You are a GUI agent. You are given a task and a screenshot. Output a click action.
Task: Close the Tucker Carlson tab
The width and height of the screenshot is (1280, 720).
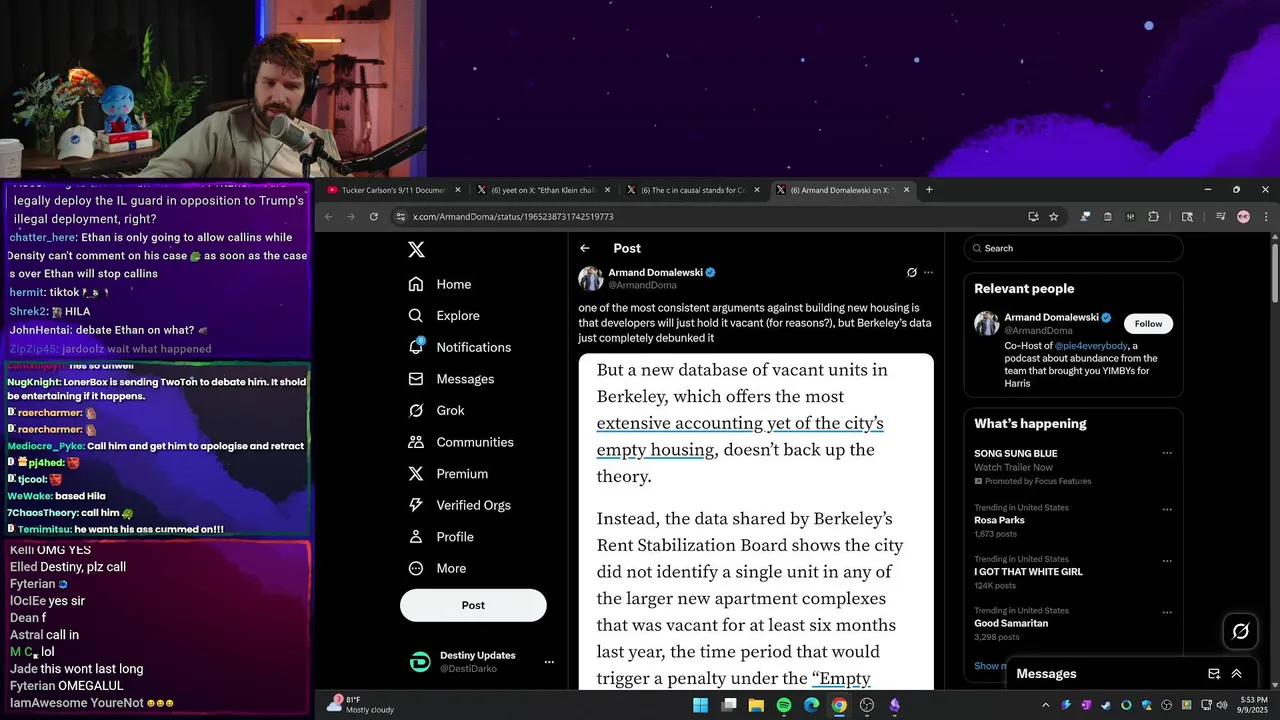point(458,190)
